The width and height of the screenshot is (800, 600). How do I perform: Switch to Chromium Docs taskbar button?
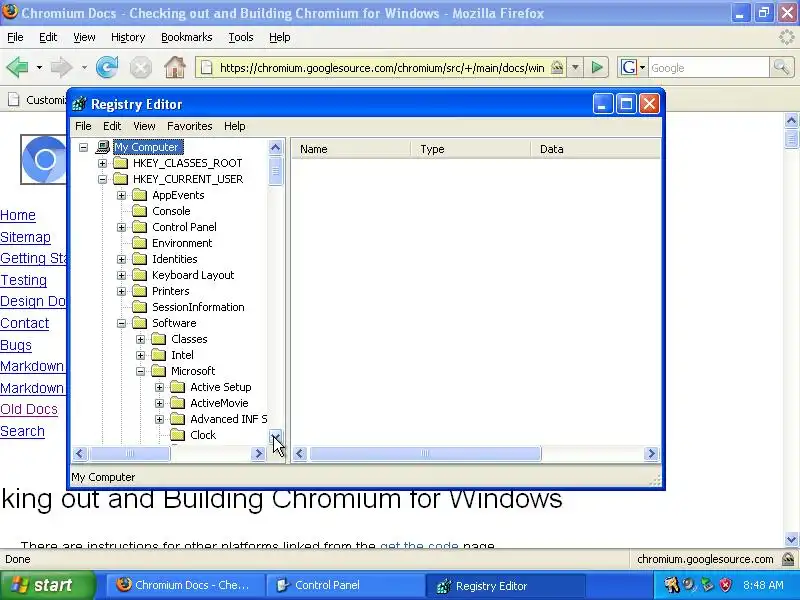(x=184, y=585)
